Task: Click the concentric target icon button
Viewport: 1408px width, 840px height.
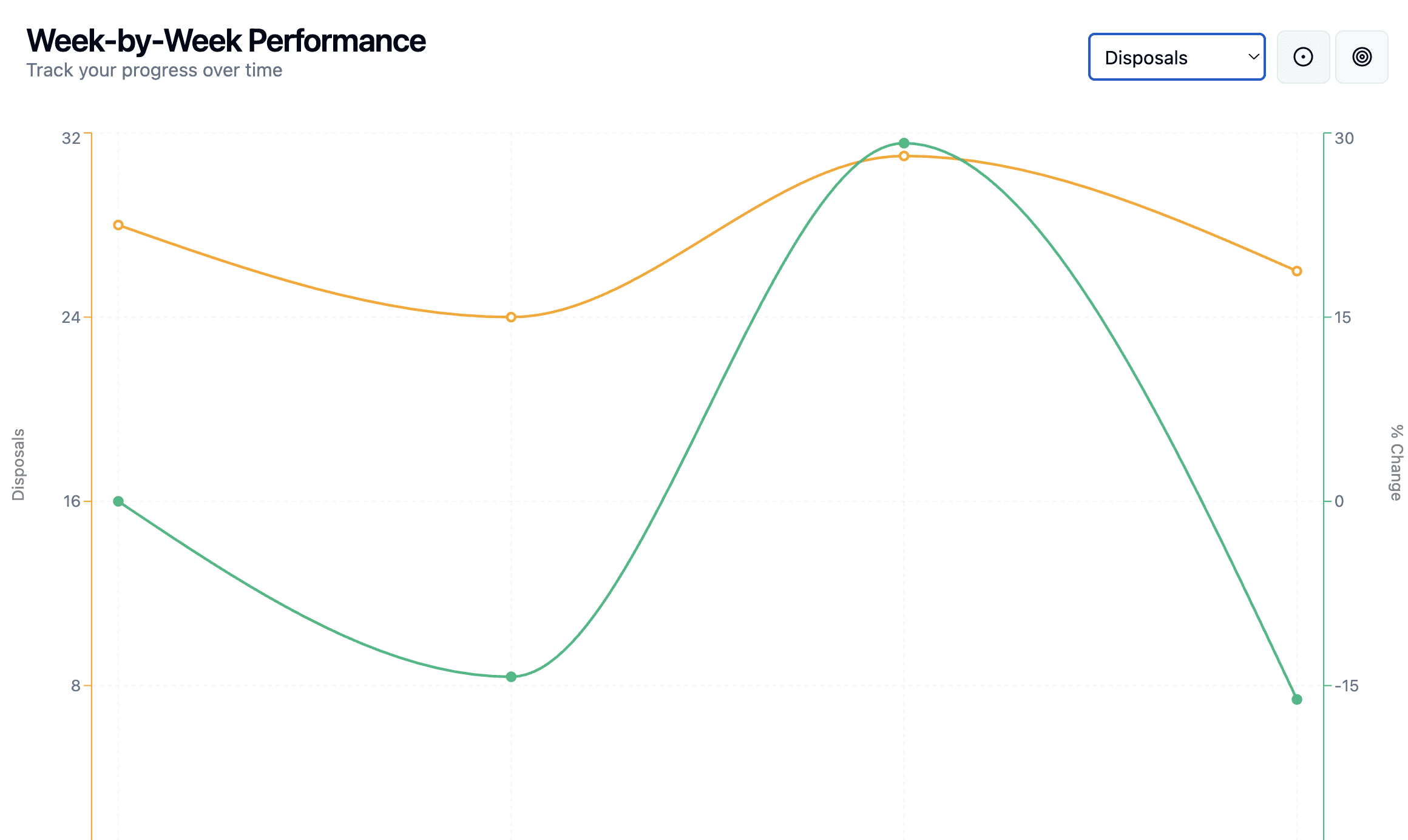Action: tap(1362, 57)
